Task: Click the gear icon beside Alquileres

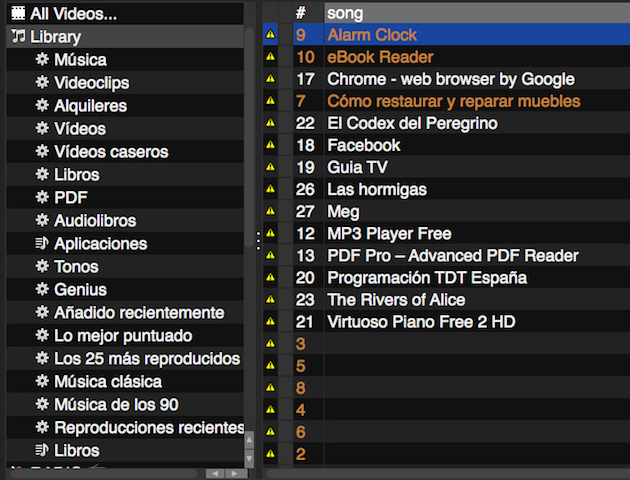Action: [42, 105]
